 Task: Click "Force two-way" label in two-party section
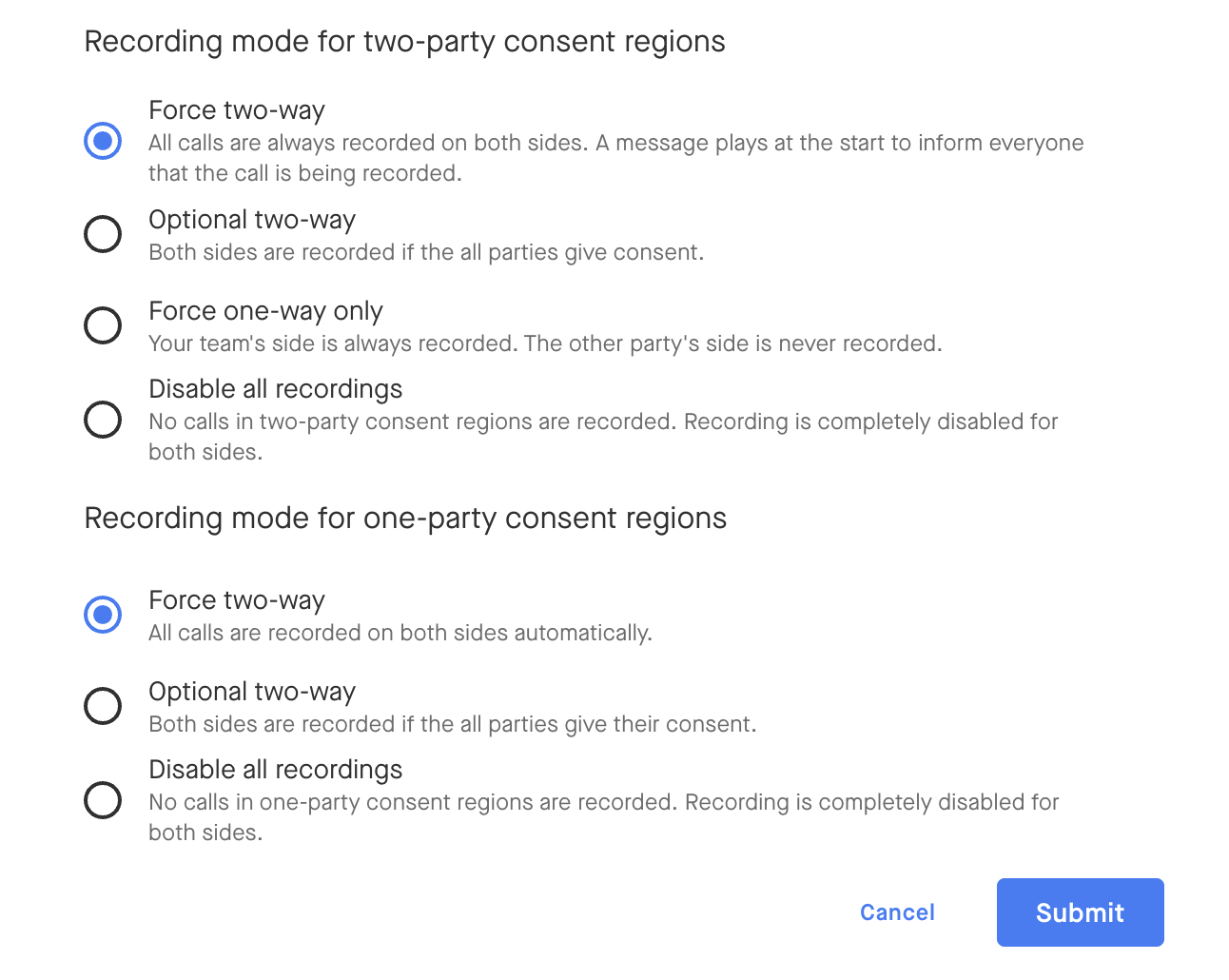237,110
